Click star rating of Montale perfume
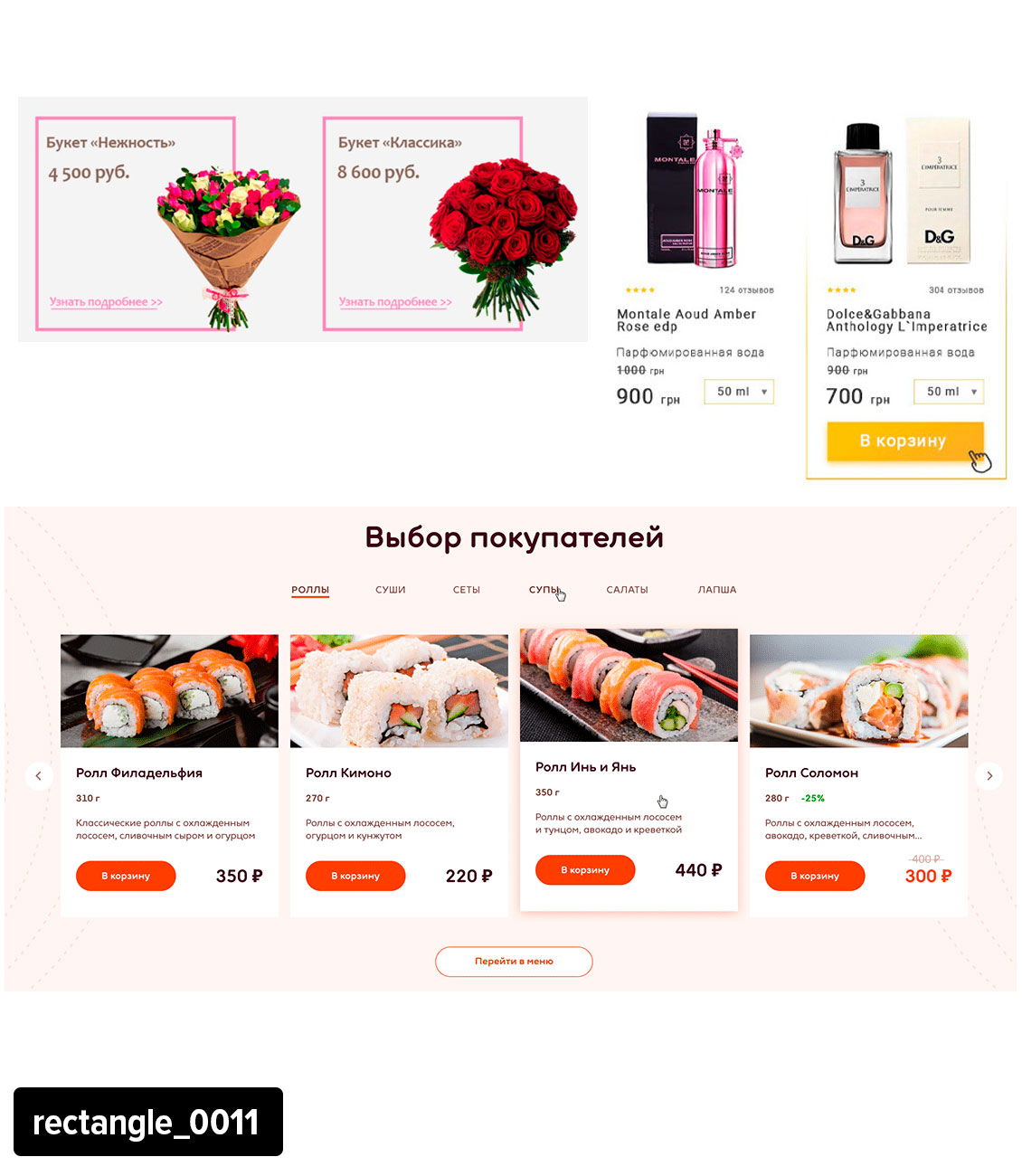1022x1176 pixels. [x=640, y=290]
